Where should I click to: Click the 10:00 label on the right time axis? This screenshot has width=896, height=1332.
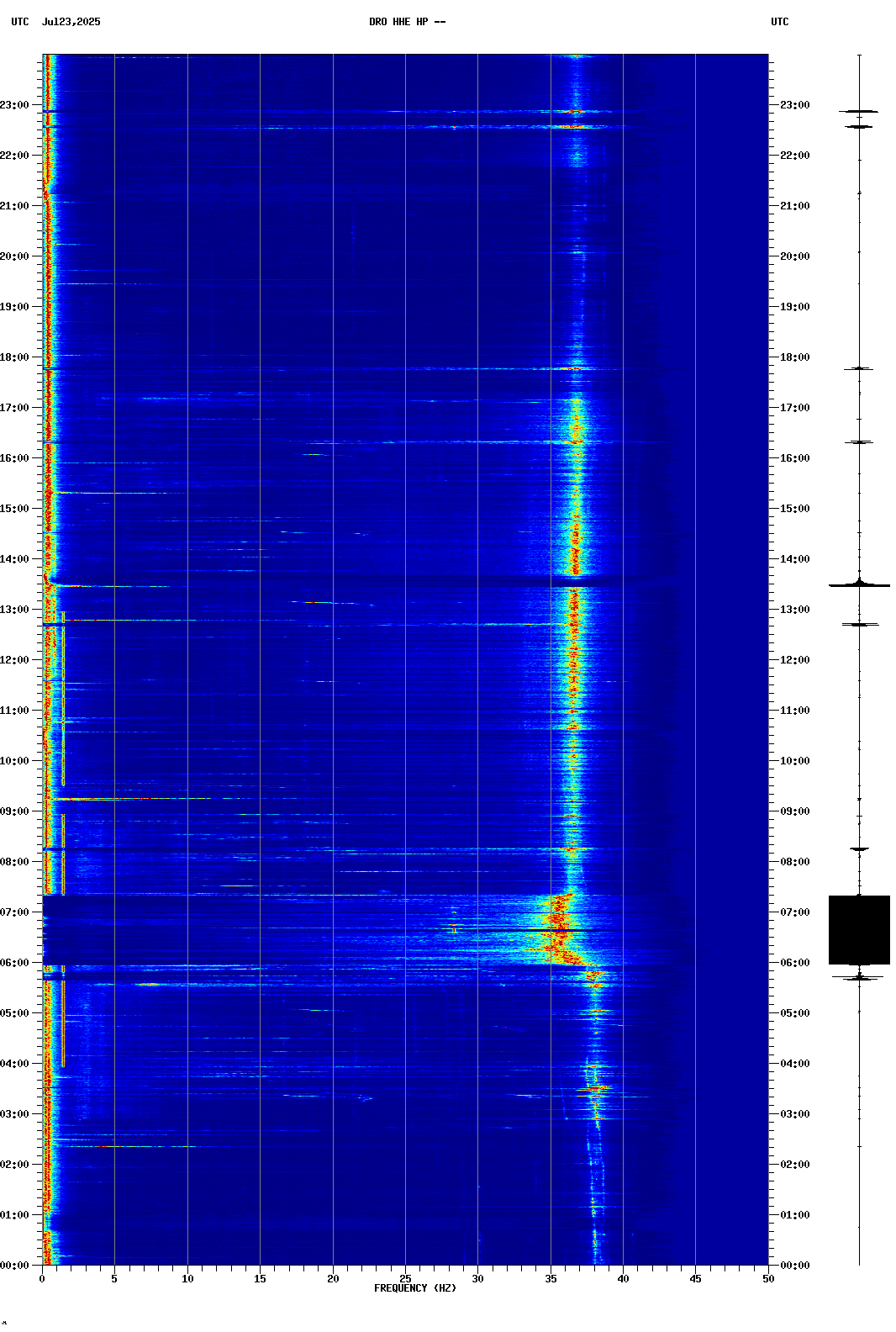point(795,761)
